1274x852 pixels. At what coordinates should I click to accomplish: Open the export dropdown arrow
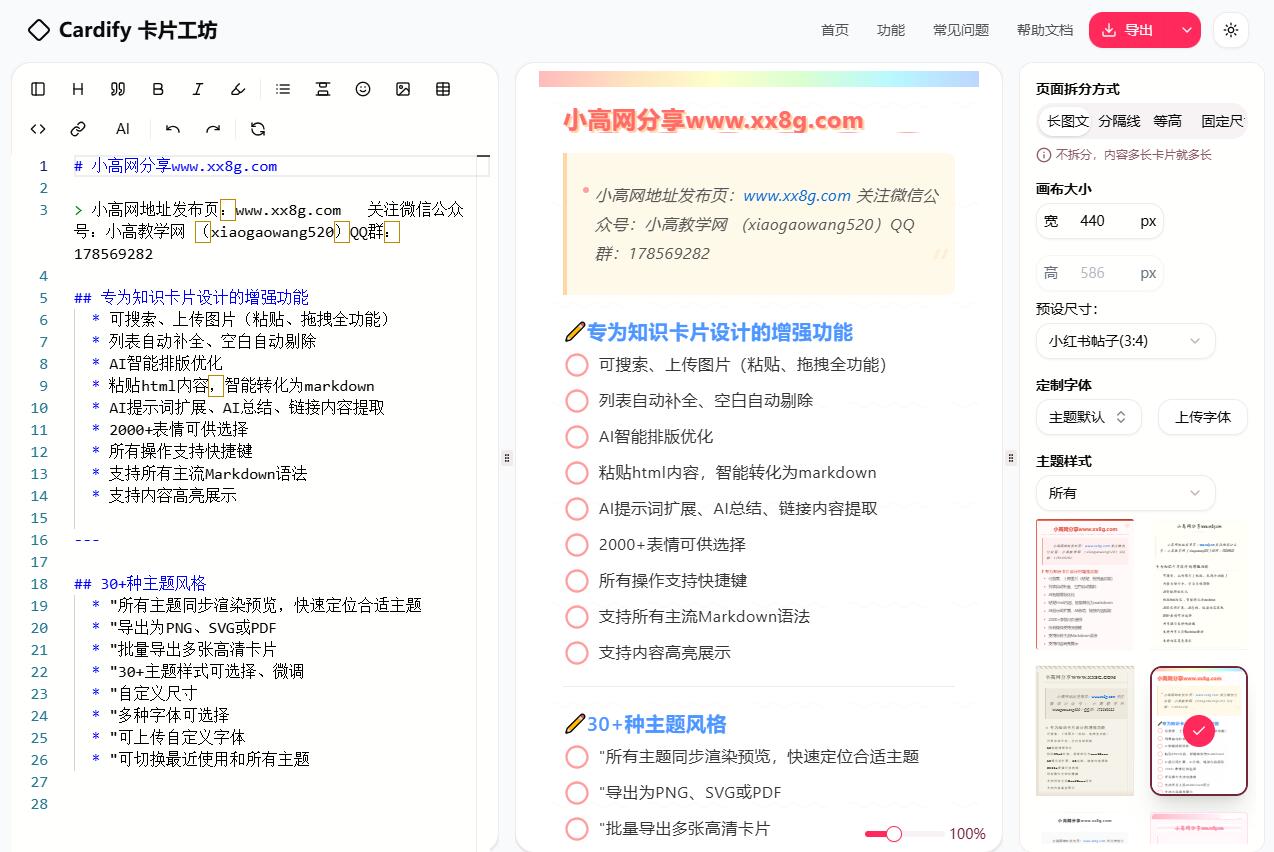(x=1186, y=30)
